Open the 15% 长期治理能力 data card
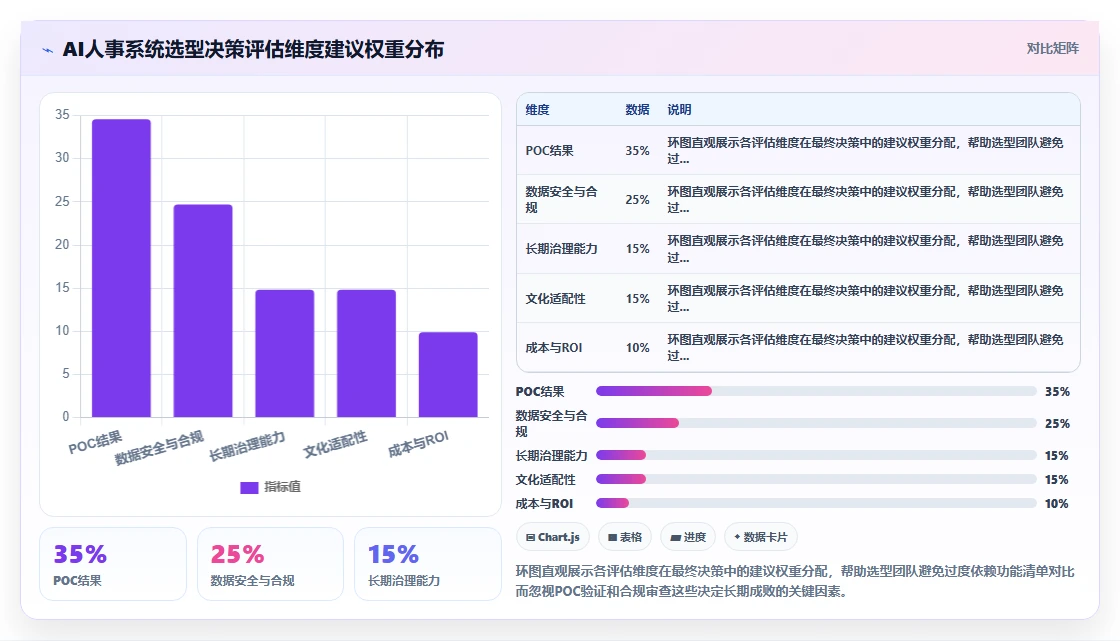1120x641 pixels. click(x=428, y=564)
